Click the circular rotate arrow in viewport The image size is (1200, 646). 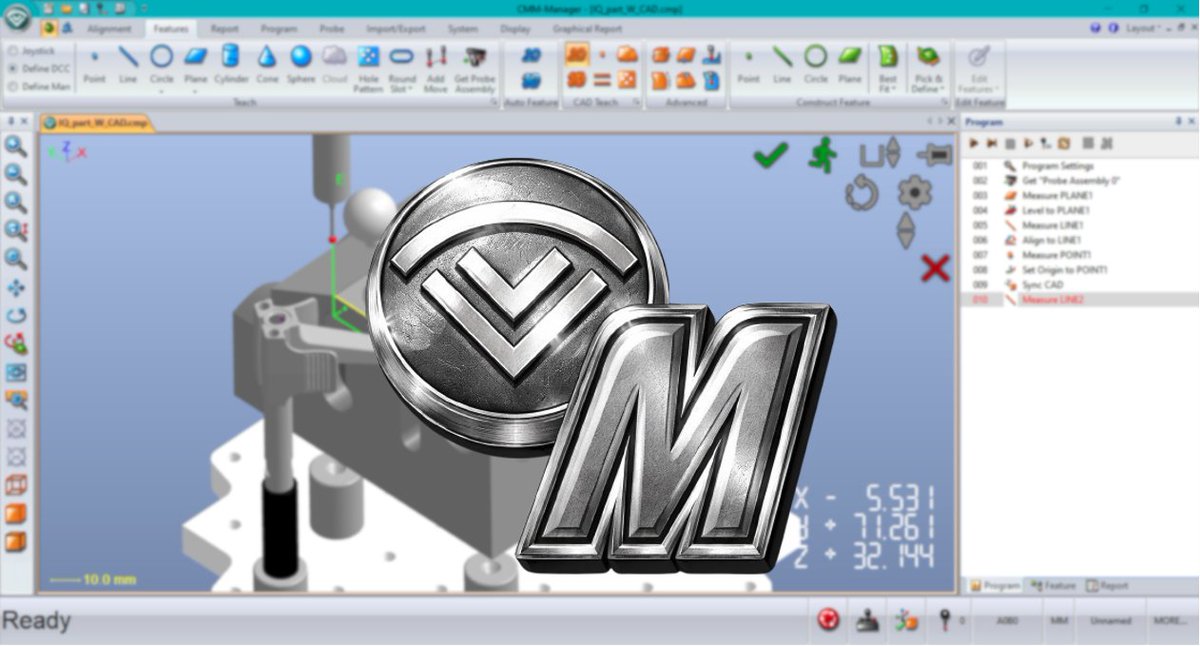(861, 192)
